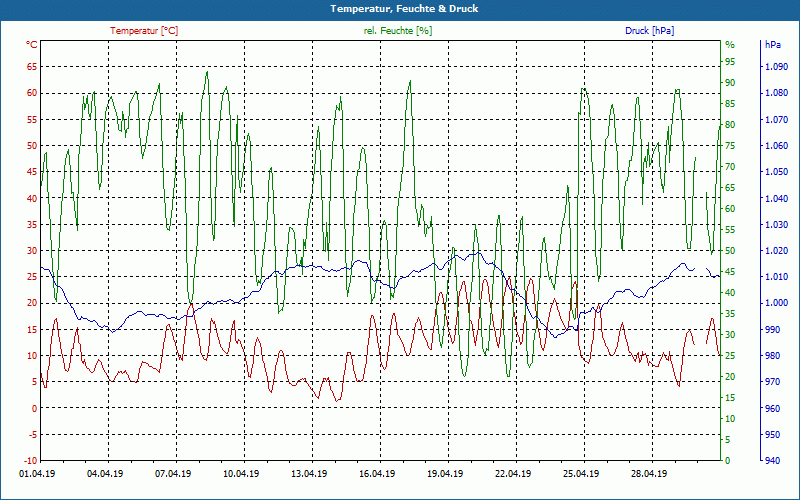Viewport: 800px width, 500px height.
Task: Click the red '-5' temperature axis tick
Action: 33,434
